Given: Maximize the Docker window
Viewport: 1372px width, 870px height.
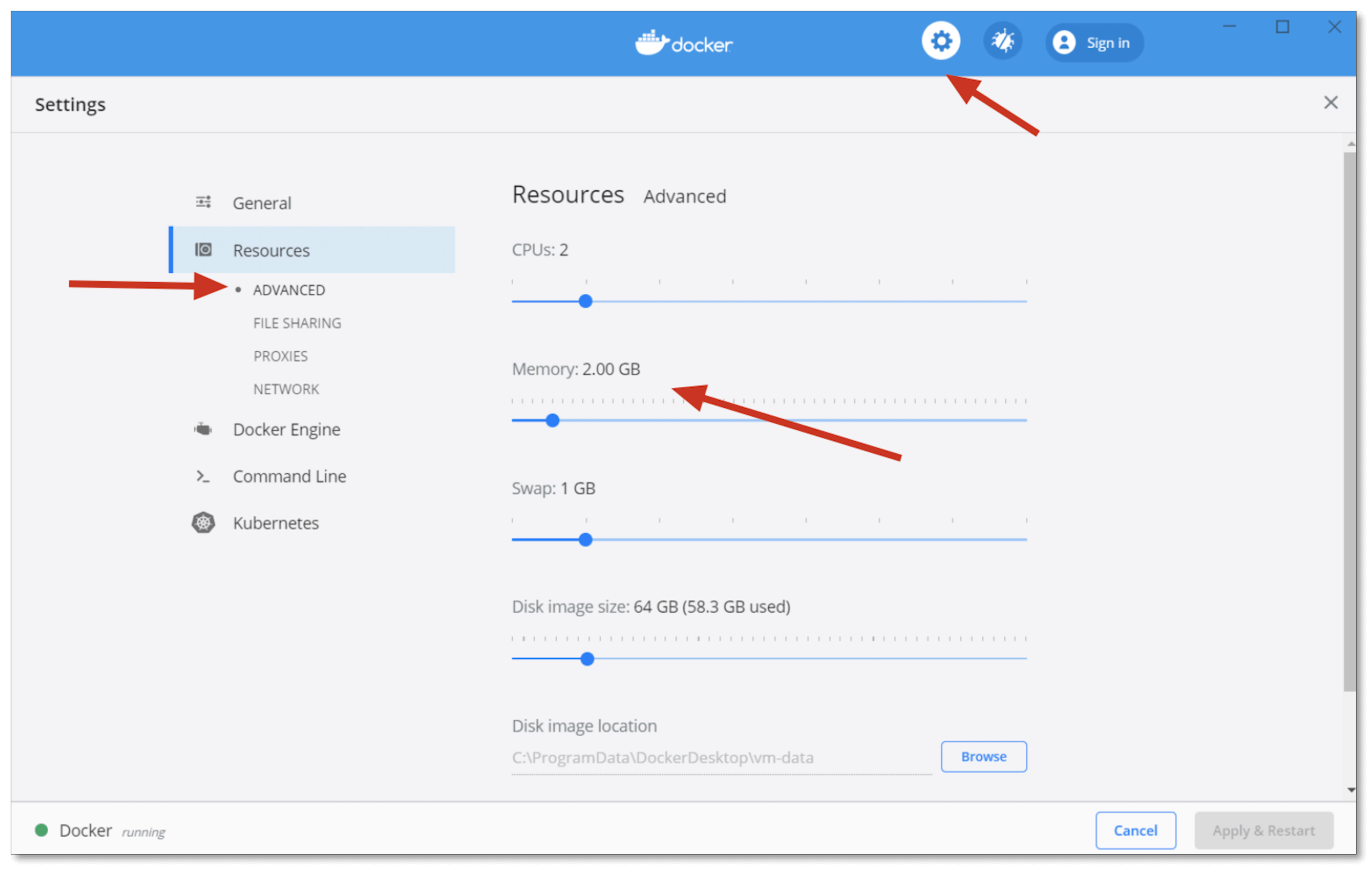Looking at the screenshot, I should (1282, 26).
